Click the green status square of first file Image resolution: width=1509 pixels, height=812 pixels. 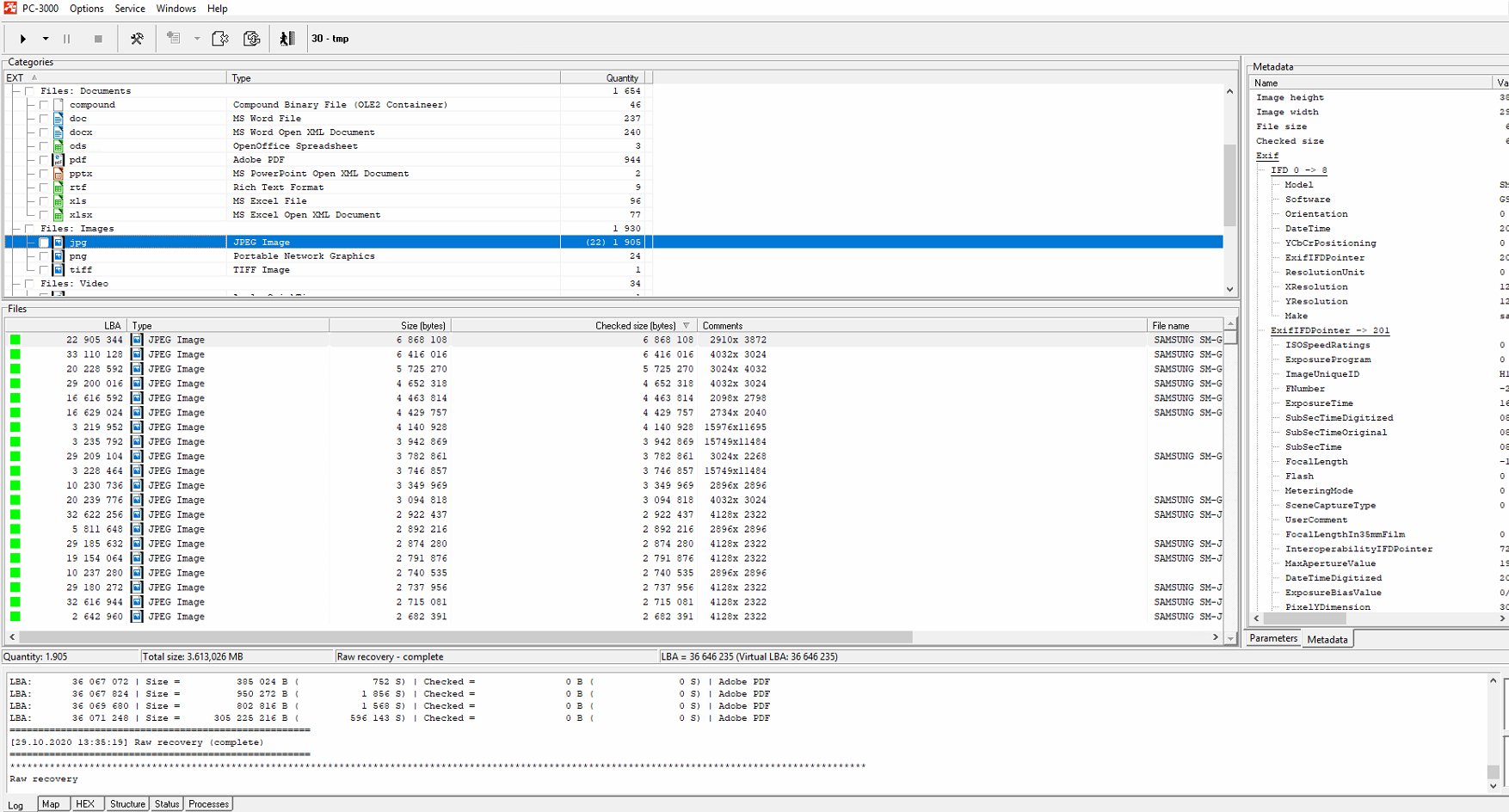[15, 340]
